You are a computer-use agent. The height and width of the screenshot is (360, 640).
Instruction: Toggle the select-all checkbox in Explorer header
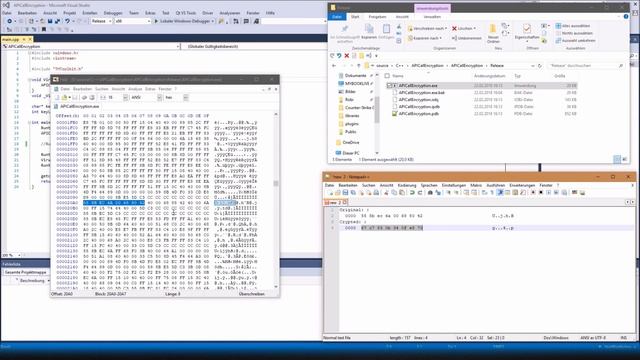tap(387, 76)
